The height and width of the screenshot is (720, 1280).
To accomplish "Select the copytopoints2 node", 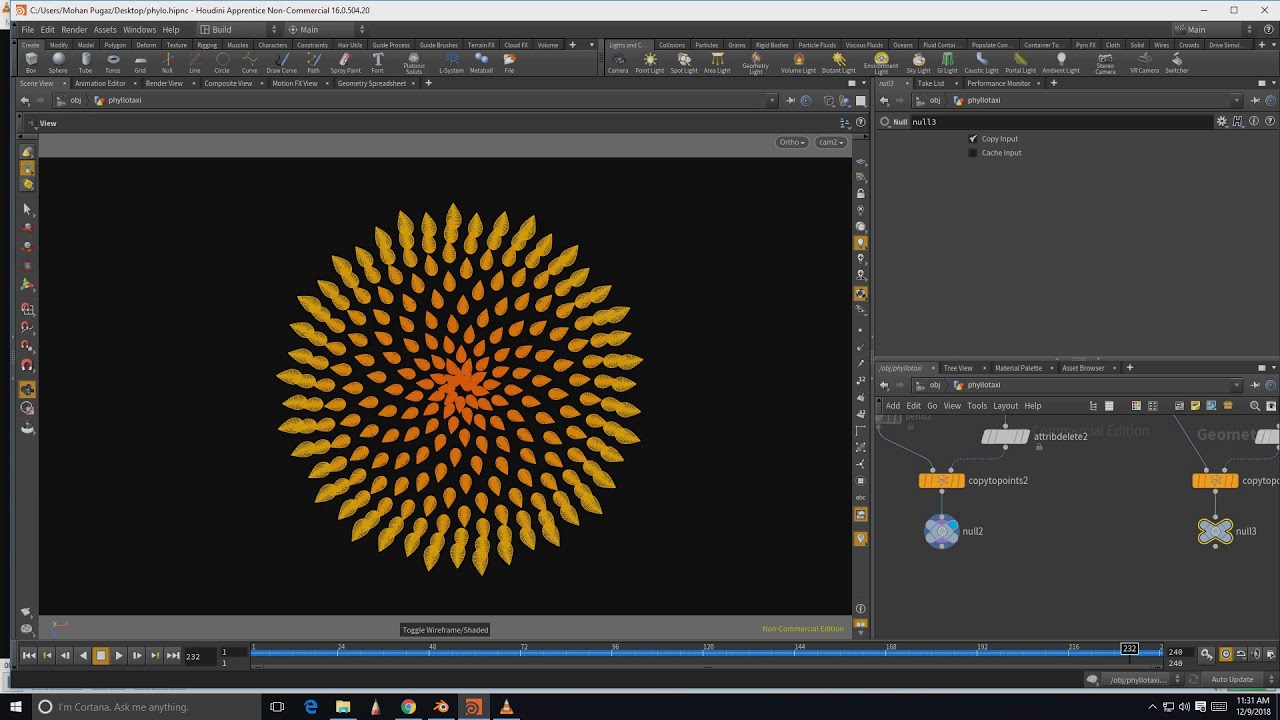I will [x=942, y=481].
